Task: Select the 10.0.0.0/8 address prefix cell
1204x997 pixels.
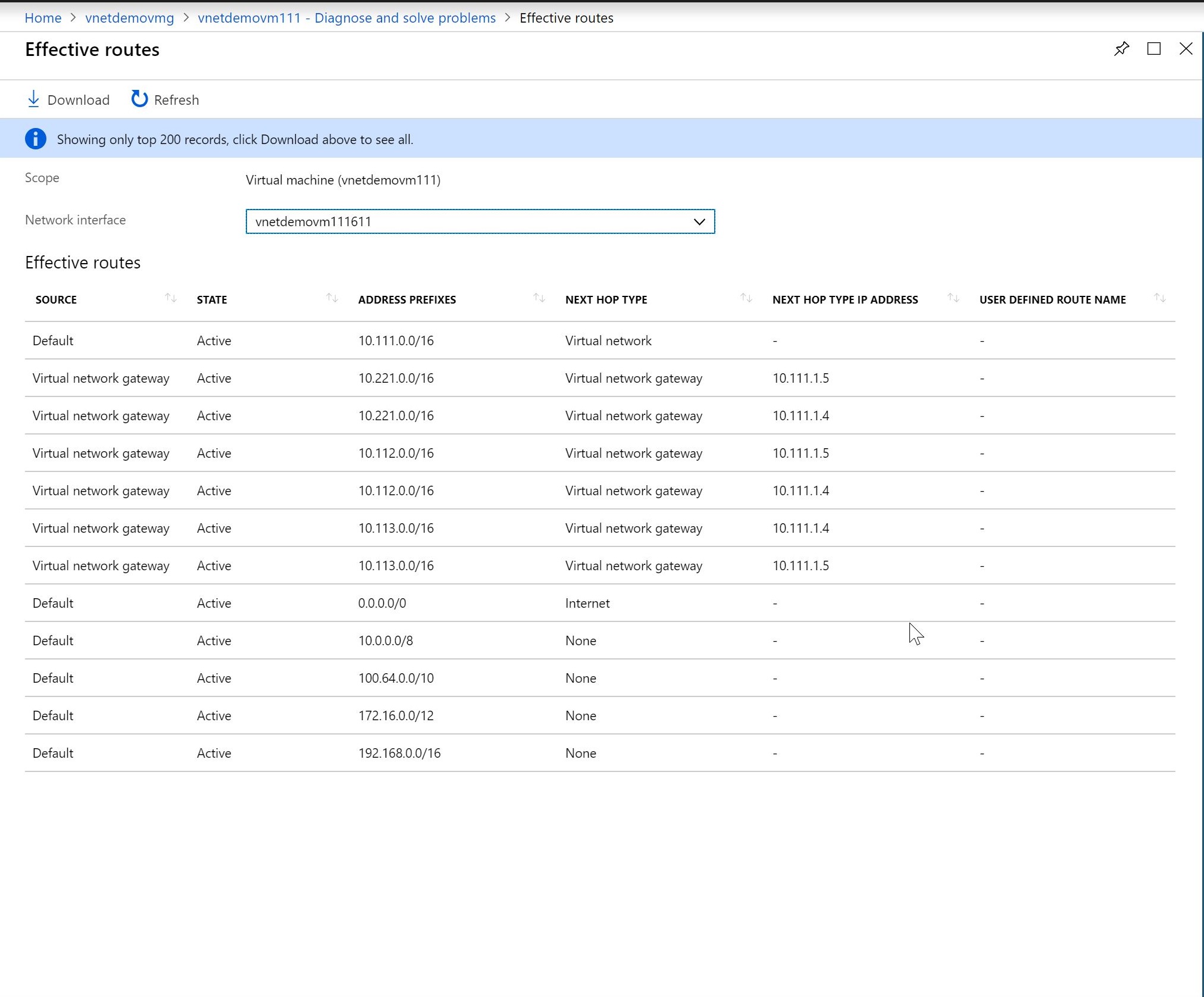Action: coord(386,640)
